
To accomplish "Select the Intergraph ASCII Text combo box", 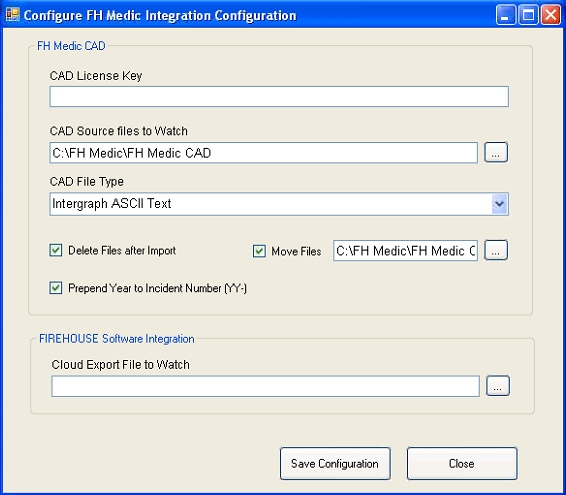I will point(279,204).
